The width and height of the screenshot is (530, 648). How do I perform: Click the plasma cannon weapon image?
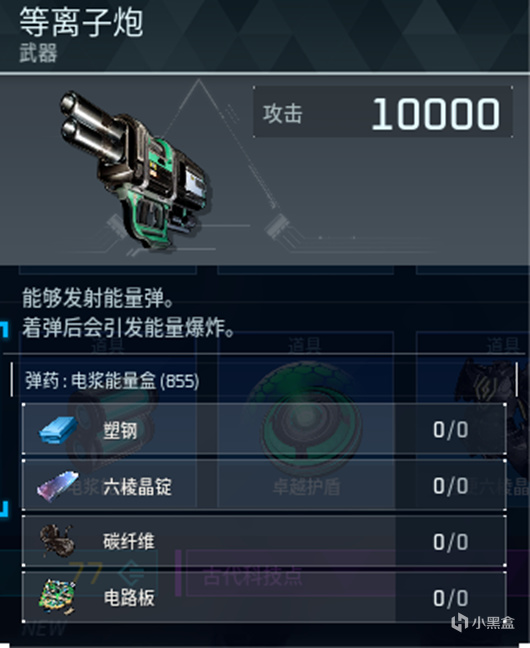pyautogui.click(x=135, y=170)
